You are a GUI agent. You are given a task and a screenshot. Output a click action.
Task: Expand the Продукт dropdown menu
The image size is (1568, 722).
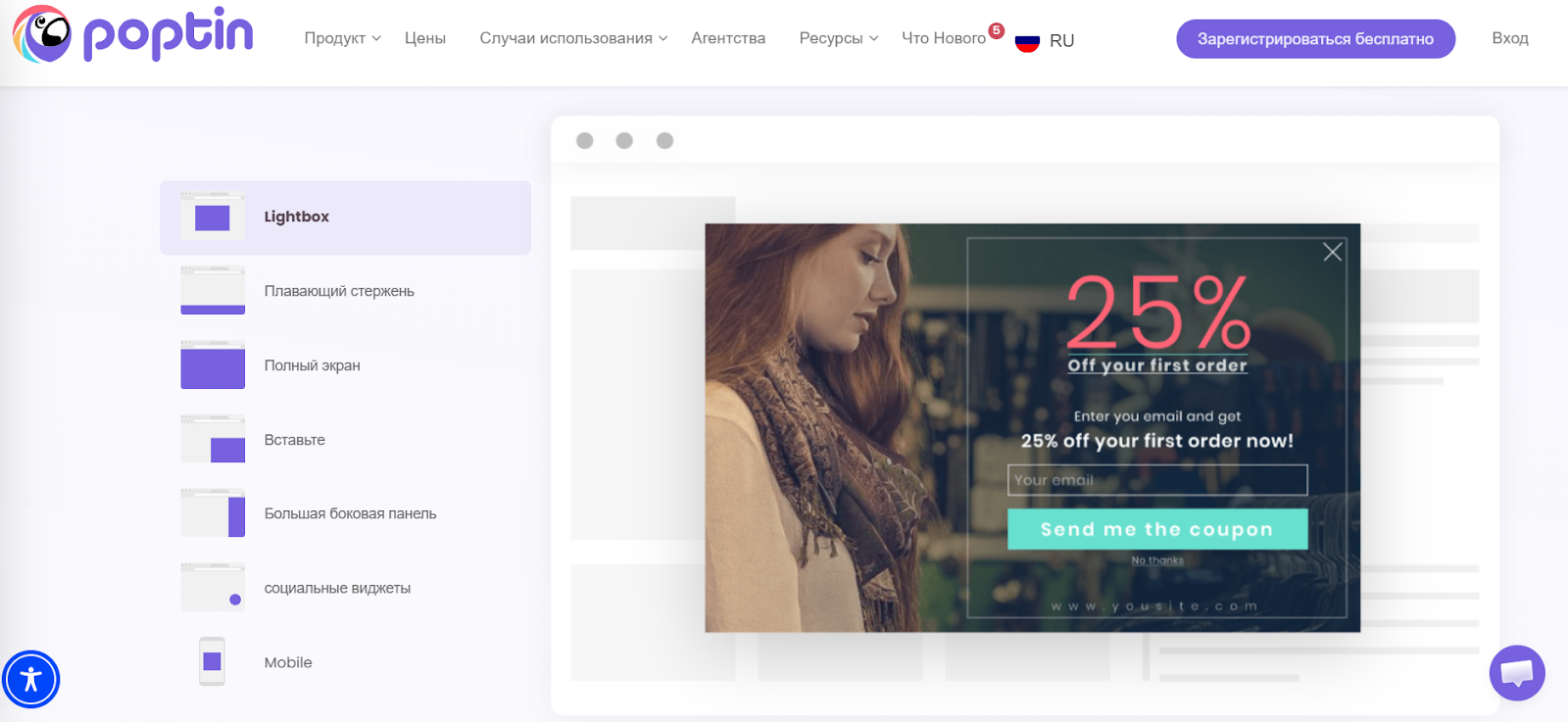[x=342, y=38]
